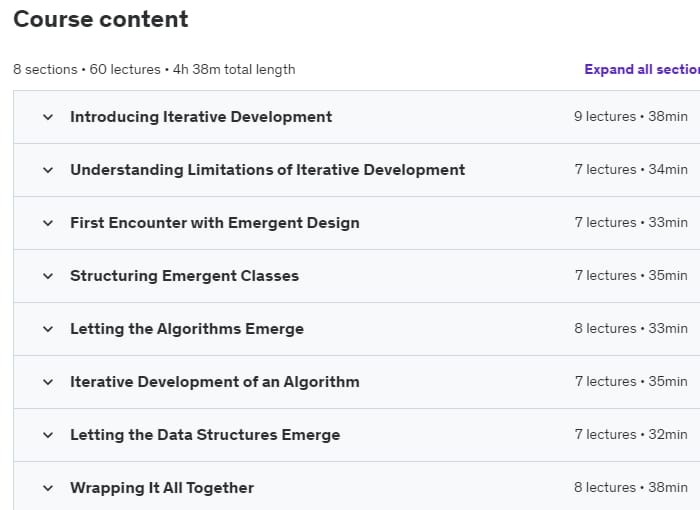This screenshot has height=510, width=700.
Task: Expand the Structuring Emergent Classes chevron
Action: tap(48, 276)
